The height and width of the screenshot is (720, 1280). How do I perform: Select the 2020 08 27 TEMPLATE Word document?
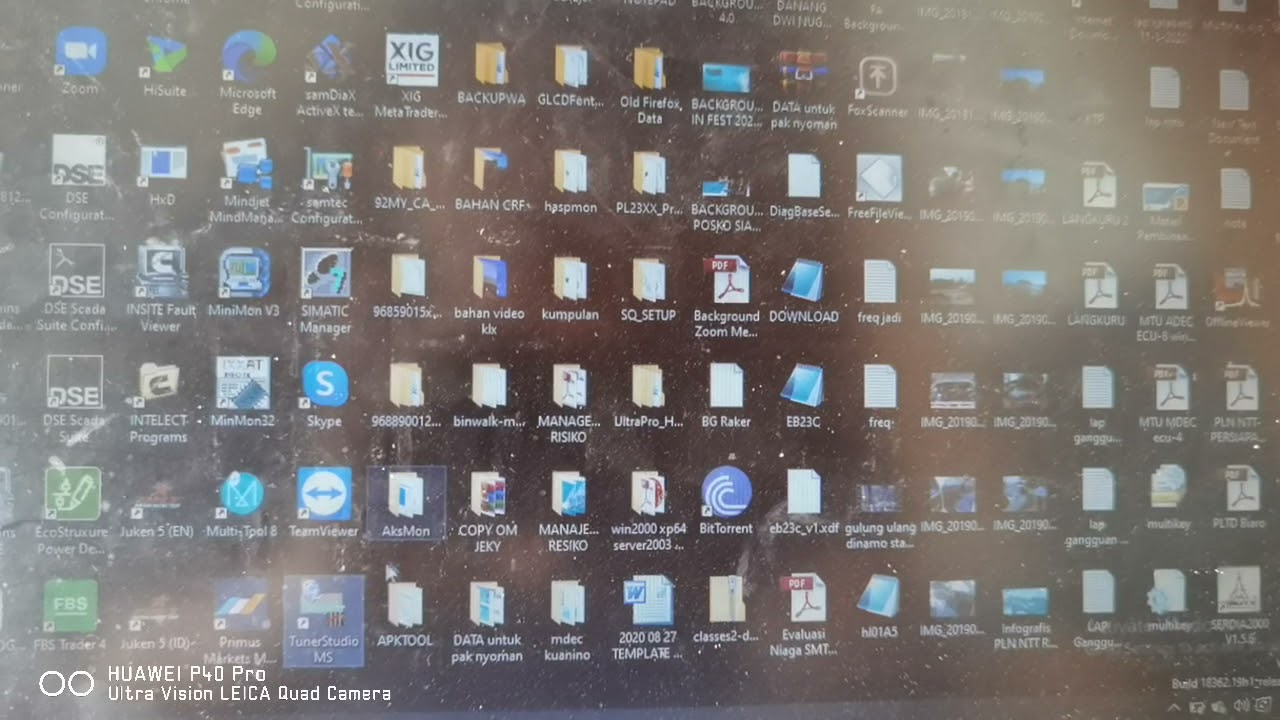point(648,619)
